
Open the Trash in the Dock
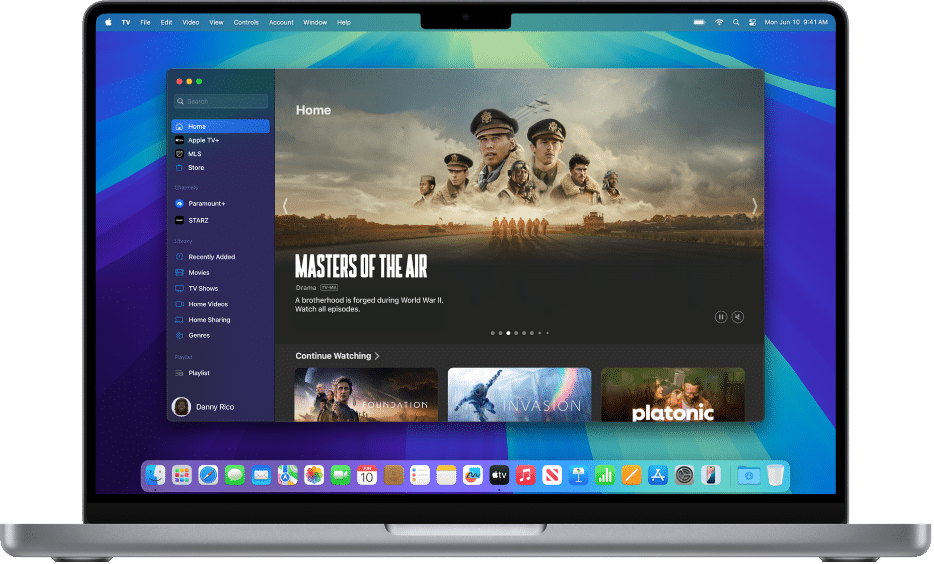tap(775, 475)
